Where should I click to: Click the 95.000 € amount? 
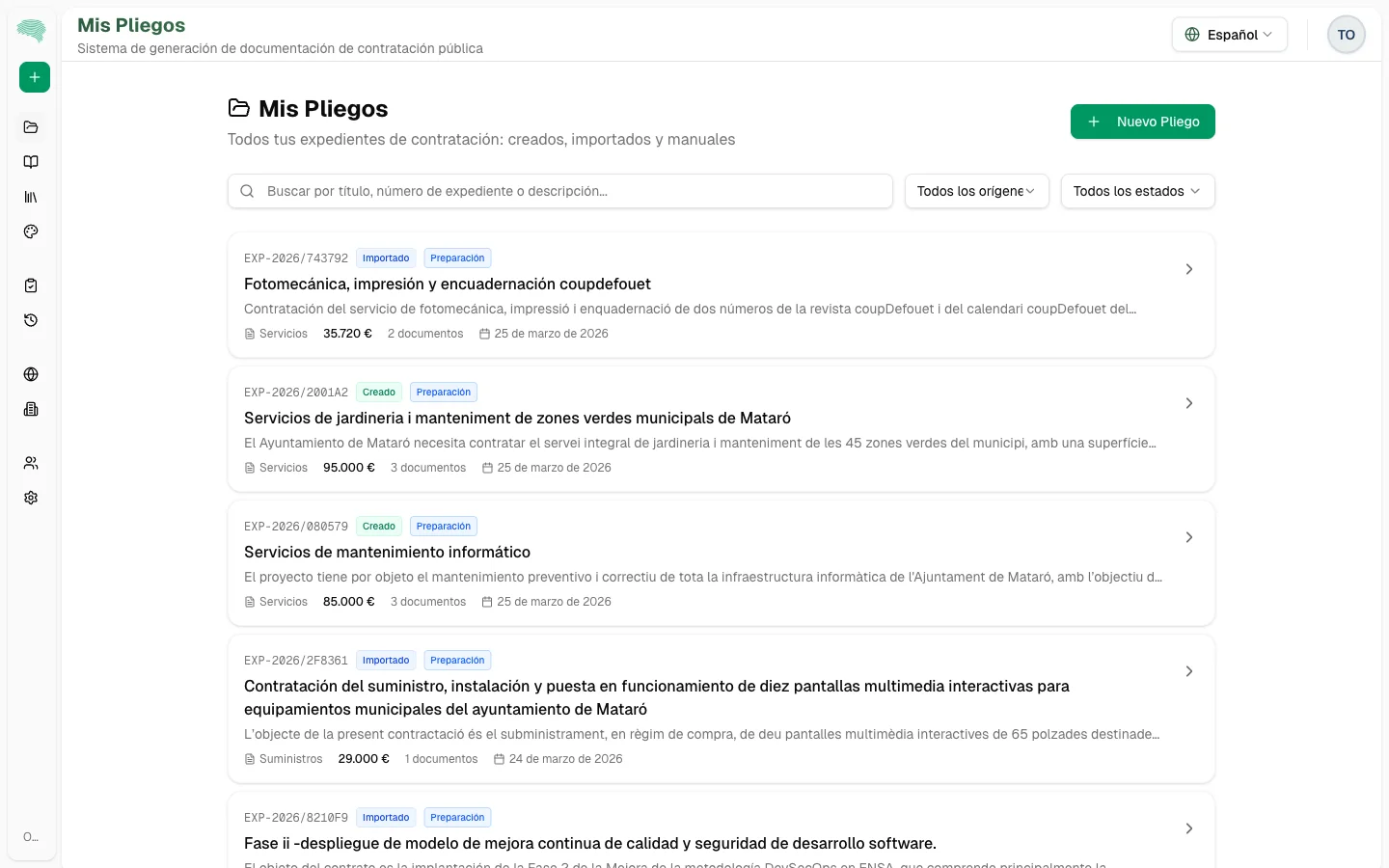tap(349, 468)
